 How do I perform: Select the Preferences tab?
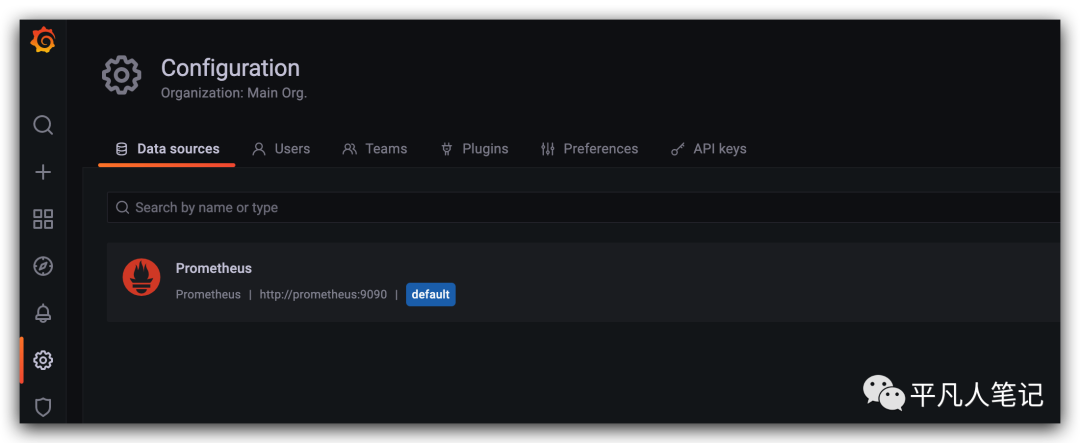[x=589, y=149]
